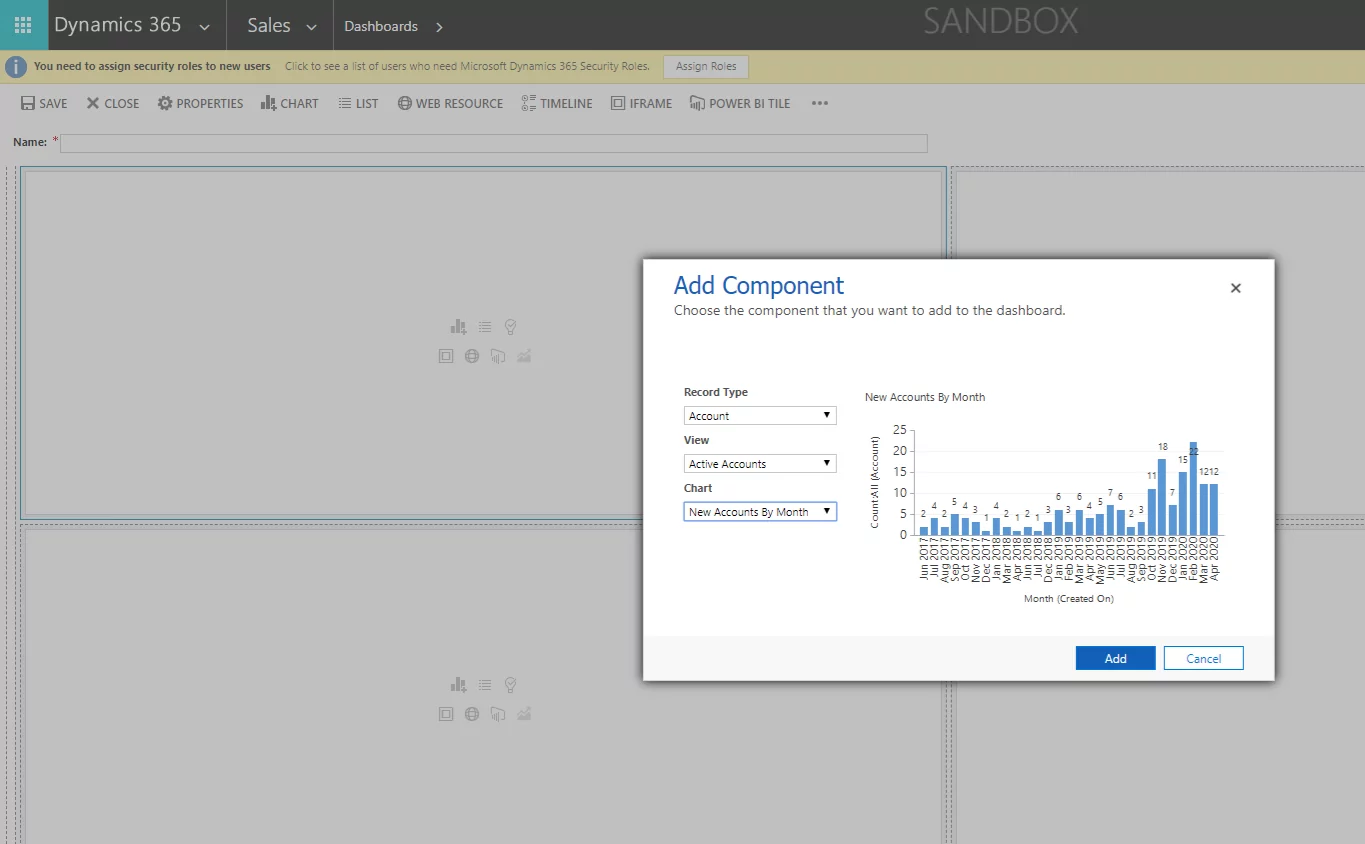Click the Month (Created On) axis label
Screen dimensions: 1365x844
(1068, 599)
